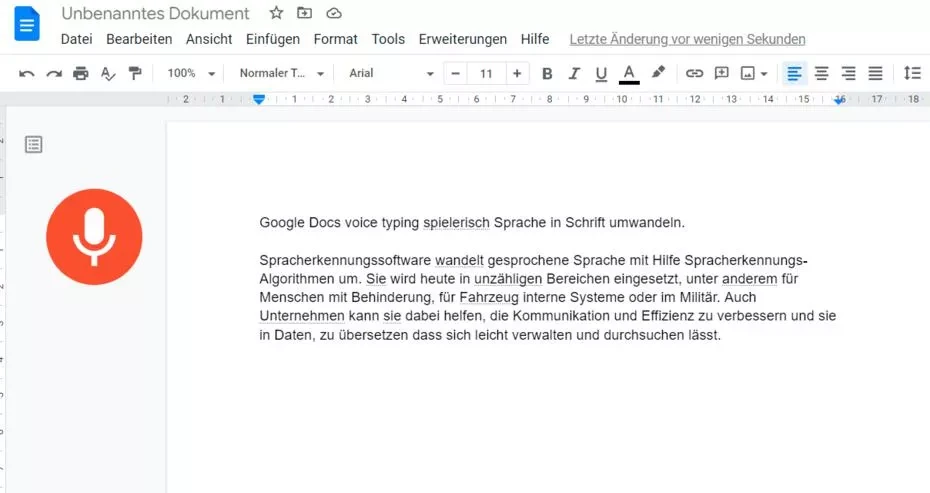Rename the Unbenanntes Dokument title
This screenshot has width=930, height=493.
[155, 13]
